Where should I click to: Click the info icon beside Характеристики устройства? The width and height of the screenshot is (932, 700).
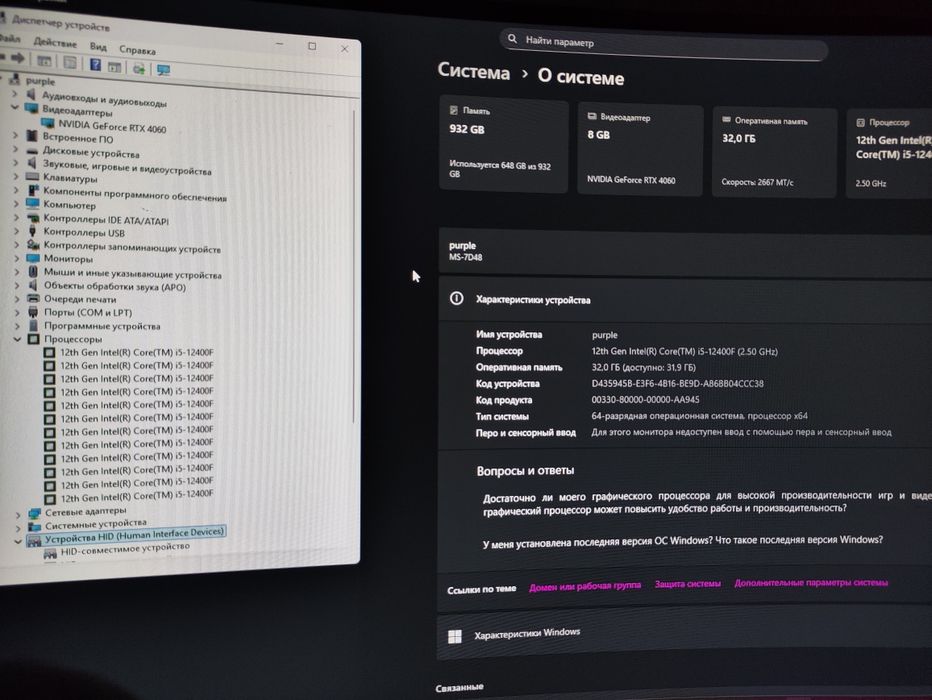(456, 298)
